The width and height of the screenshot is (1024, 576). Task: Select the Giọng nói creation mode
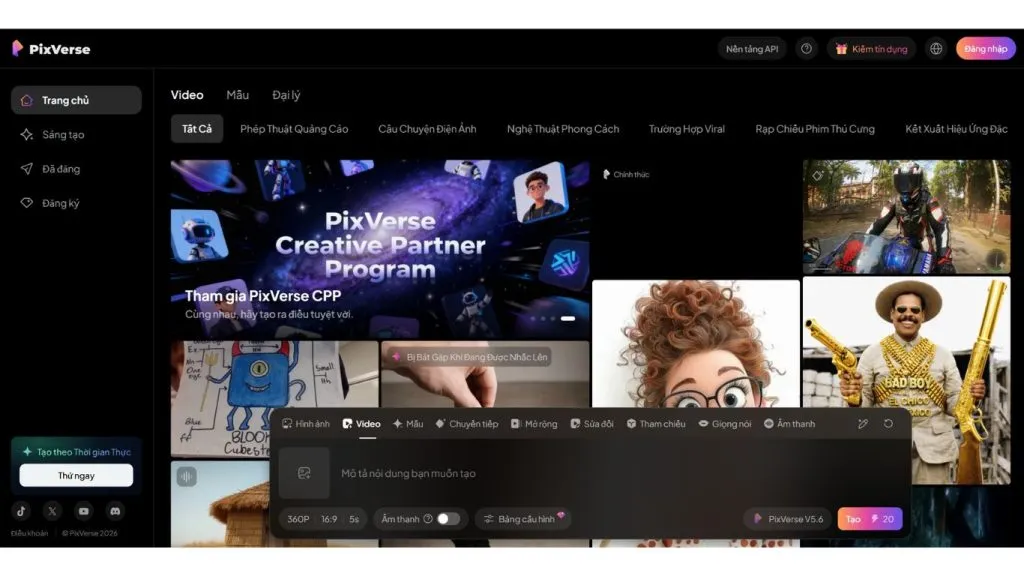click(725, 424)
